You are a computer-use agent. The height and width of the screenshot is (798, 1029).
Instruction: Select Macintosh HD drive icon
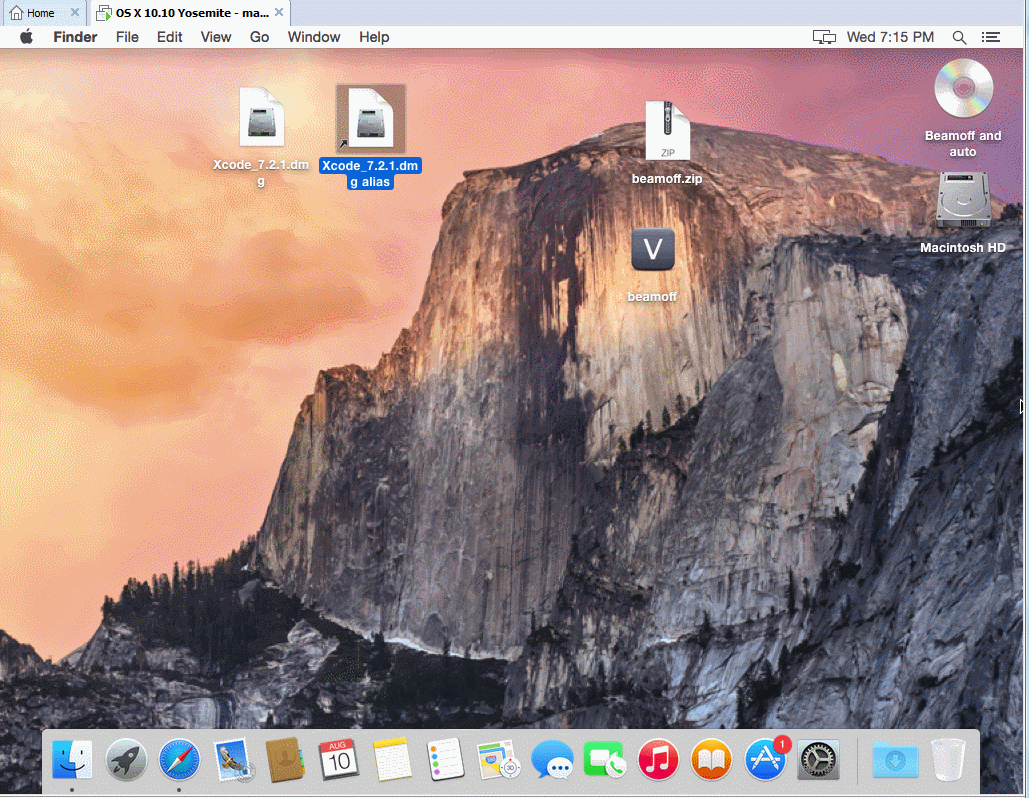[963, 200]
